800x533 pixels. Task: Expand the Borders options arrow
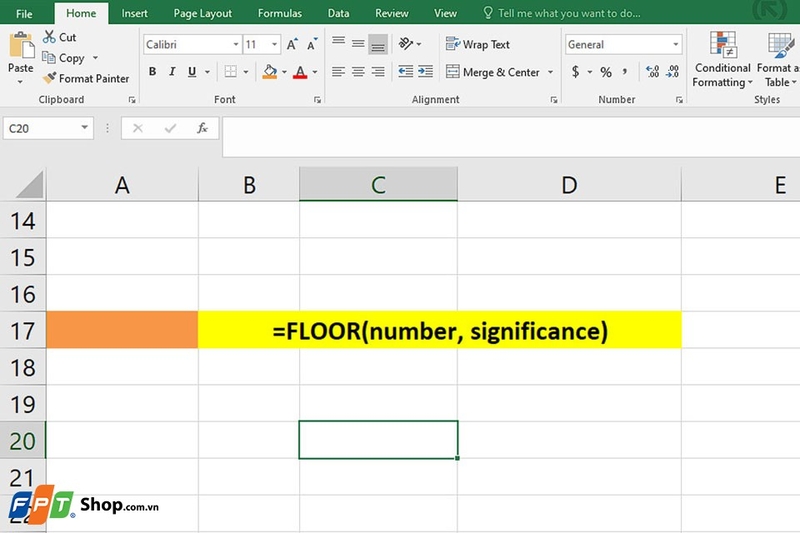[245, 72]
